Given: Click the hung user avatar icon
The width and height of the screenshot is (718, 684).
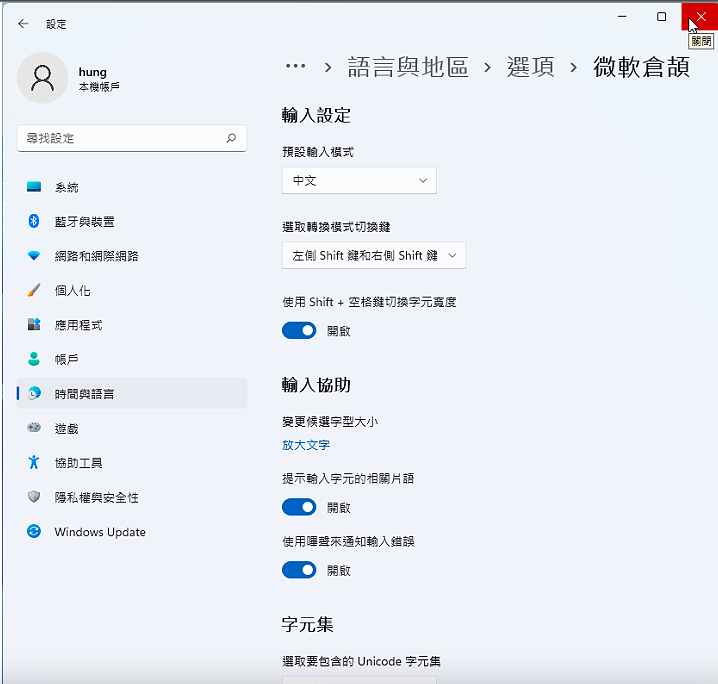Looking at the screenshot, I should pyautogui.click(x=42, y=78).
